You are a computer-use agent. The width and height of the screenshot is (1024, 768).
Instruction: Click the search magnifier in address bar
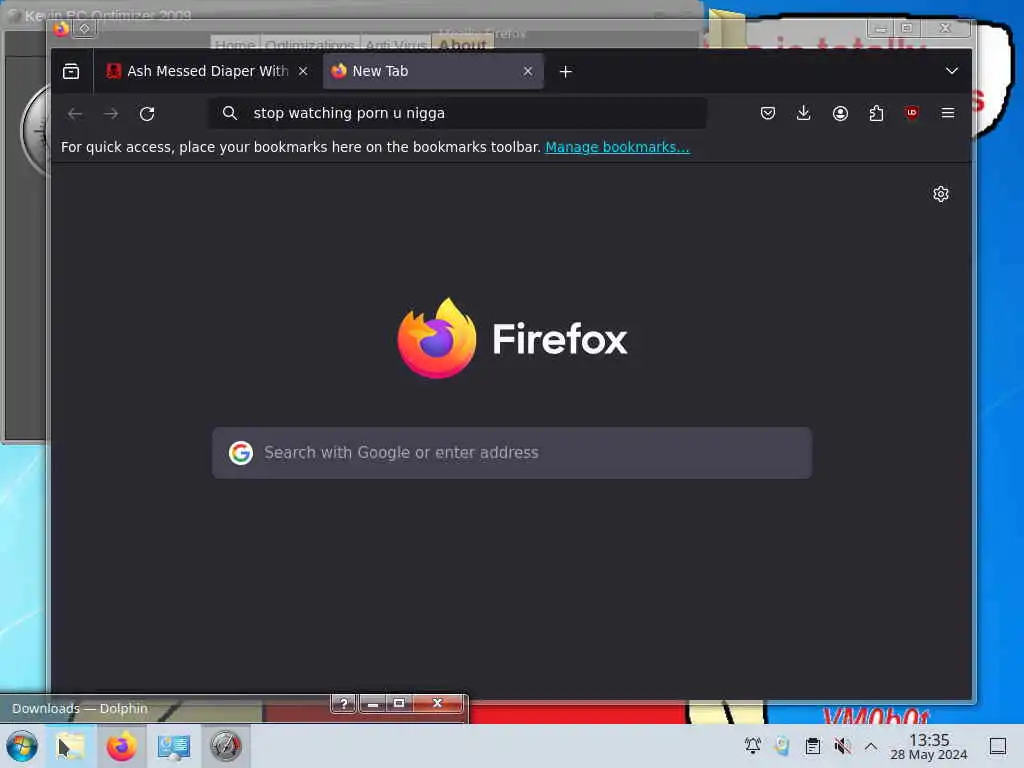coord(230,113)
